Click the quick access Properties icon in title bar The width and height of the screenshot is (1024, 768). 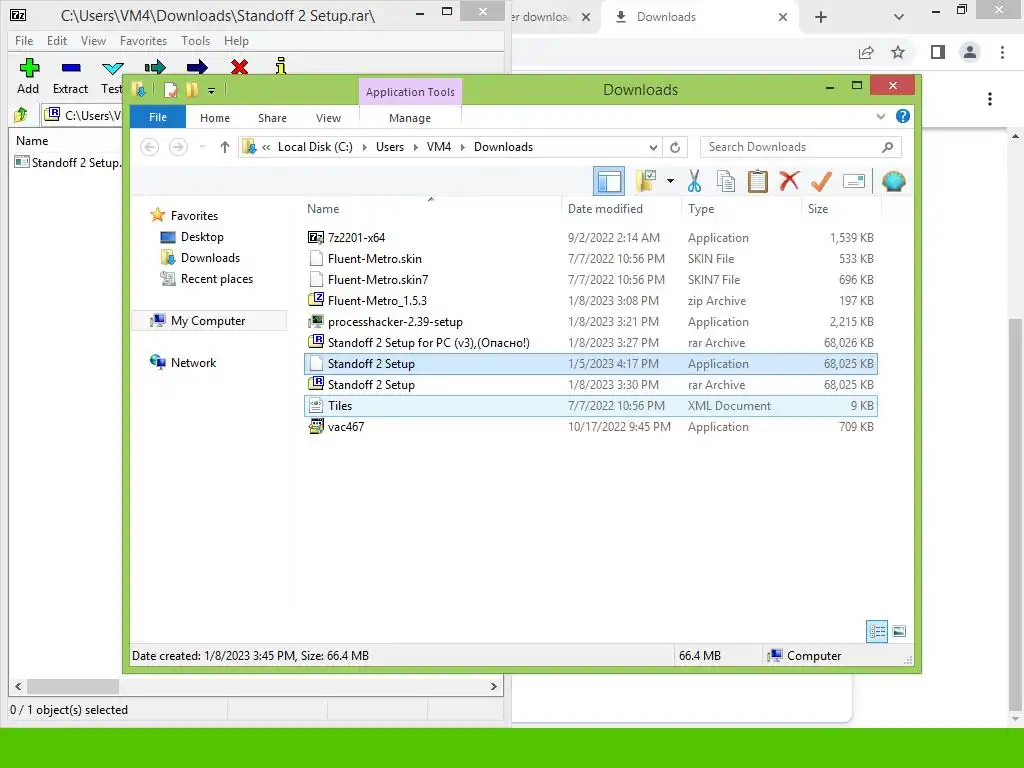(170, 90)
